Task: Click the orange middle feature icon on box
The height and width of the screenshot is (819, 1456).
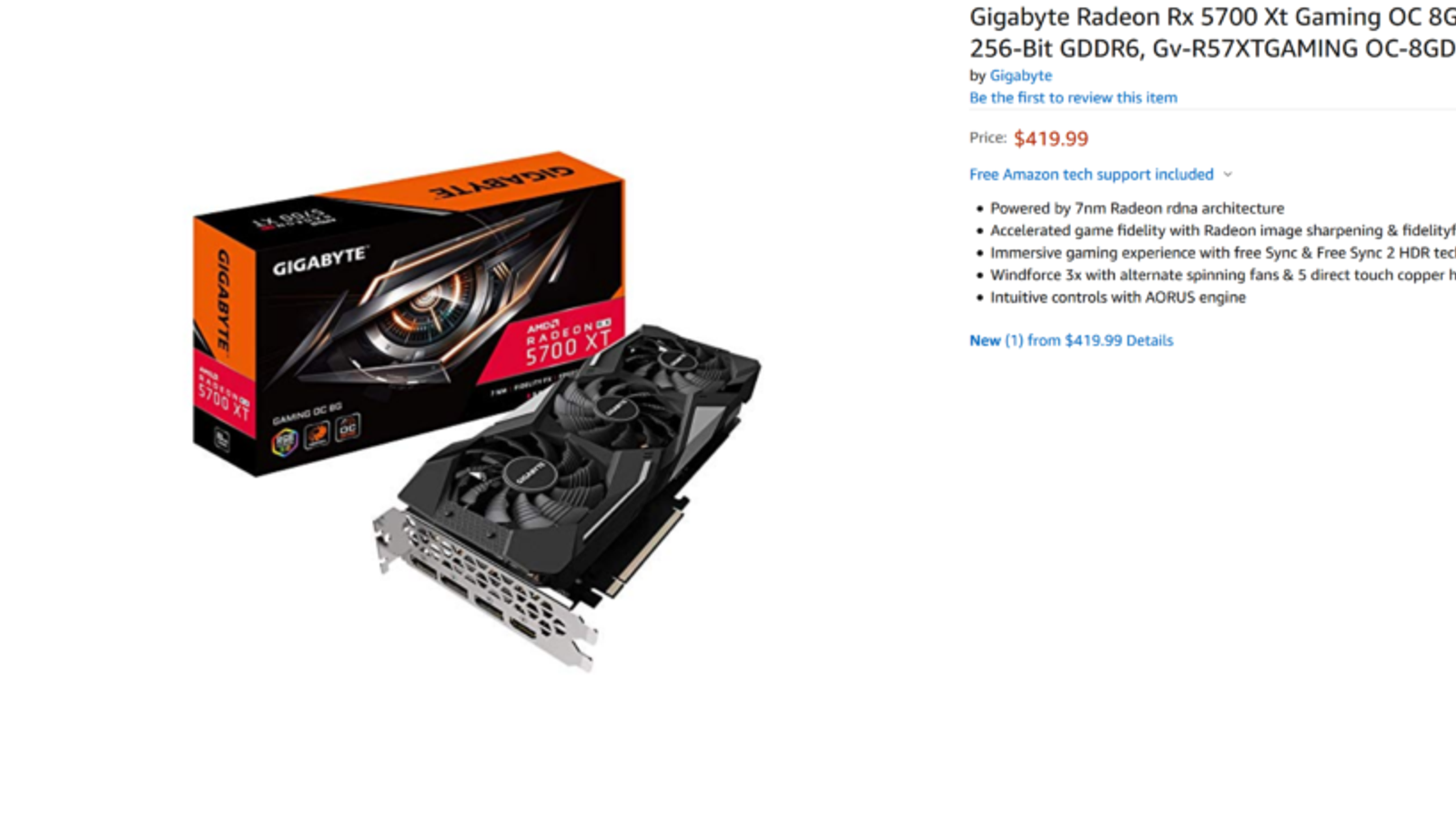Action: (317, 435)
